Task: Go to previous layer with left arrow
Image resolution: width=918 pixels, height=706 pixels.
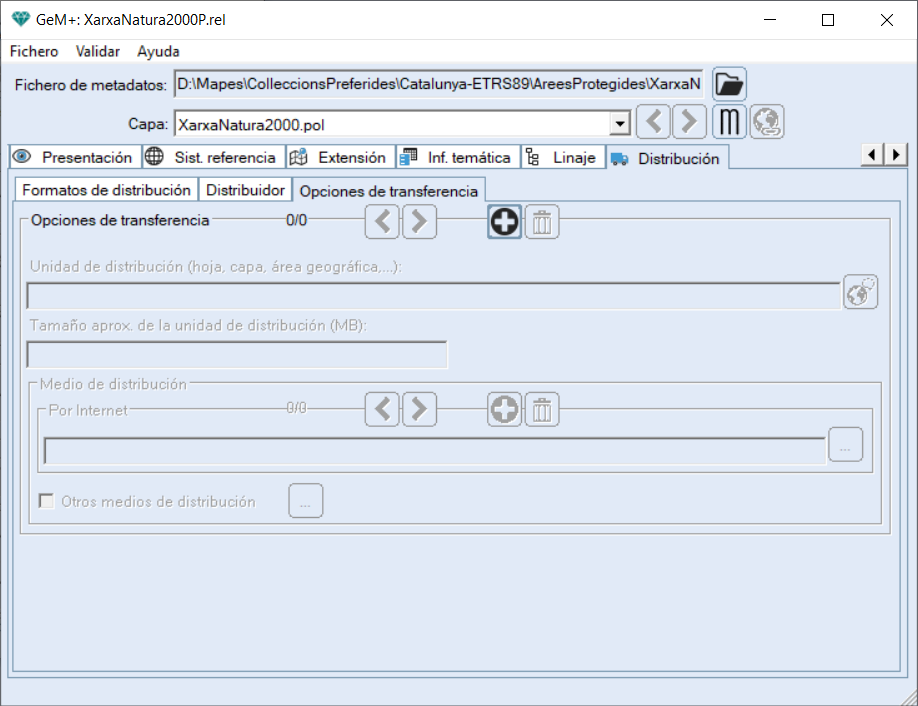Action: [x=654, y=123]
